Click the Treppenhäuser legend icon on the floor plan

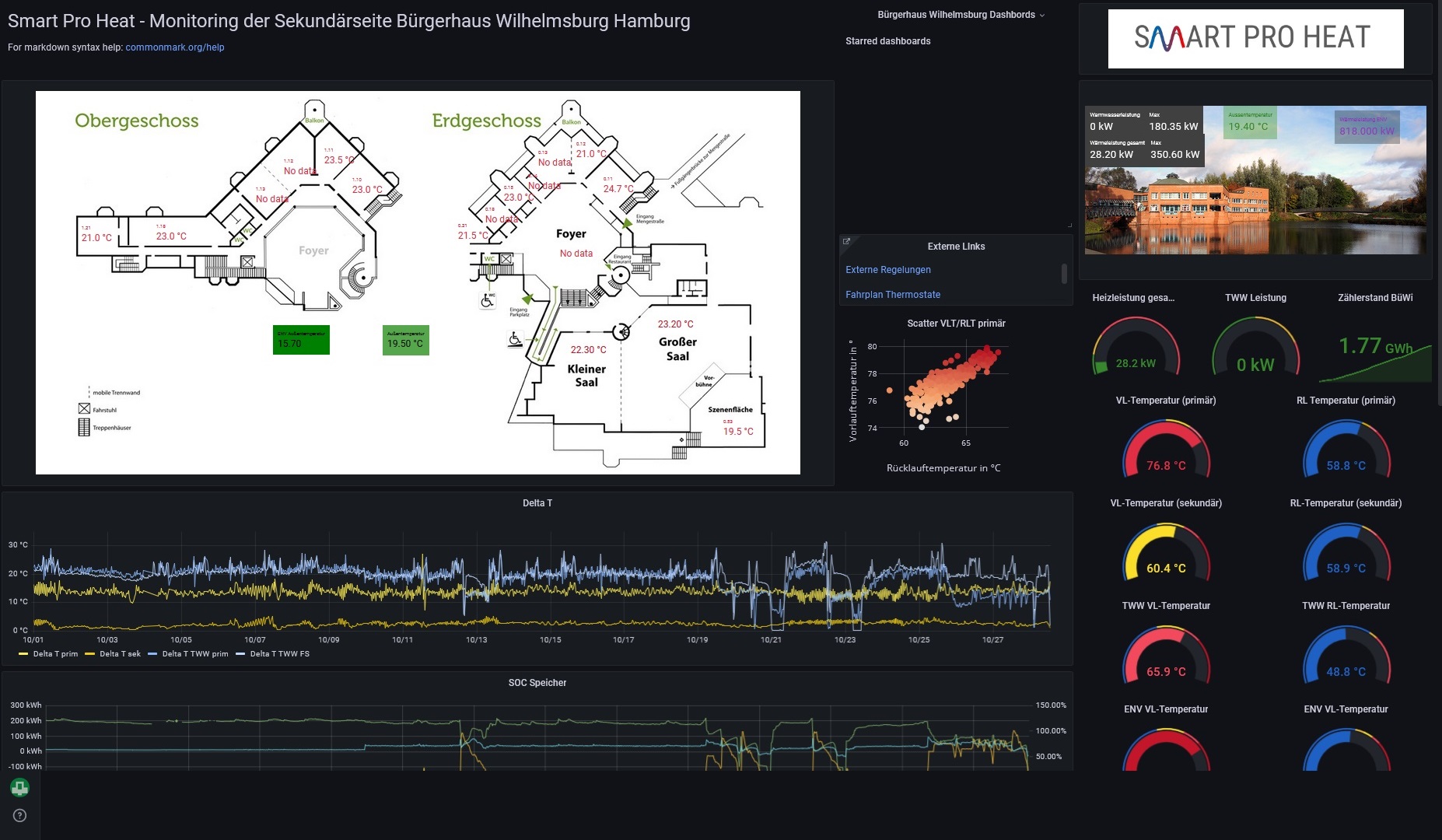coord(84,427)
